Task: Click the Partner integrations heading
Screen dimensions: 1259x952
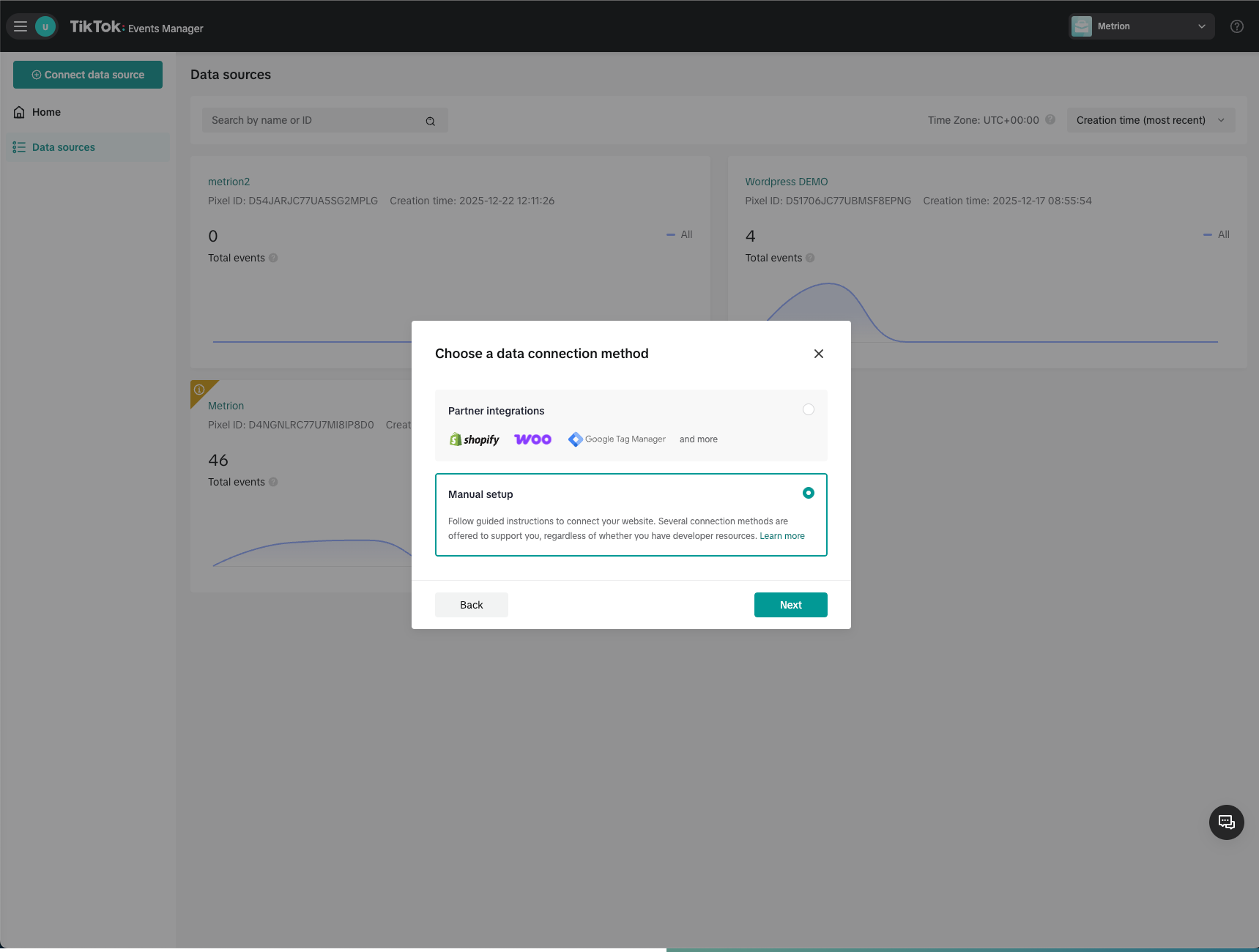Action: click(497, 411)
